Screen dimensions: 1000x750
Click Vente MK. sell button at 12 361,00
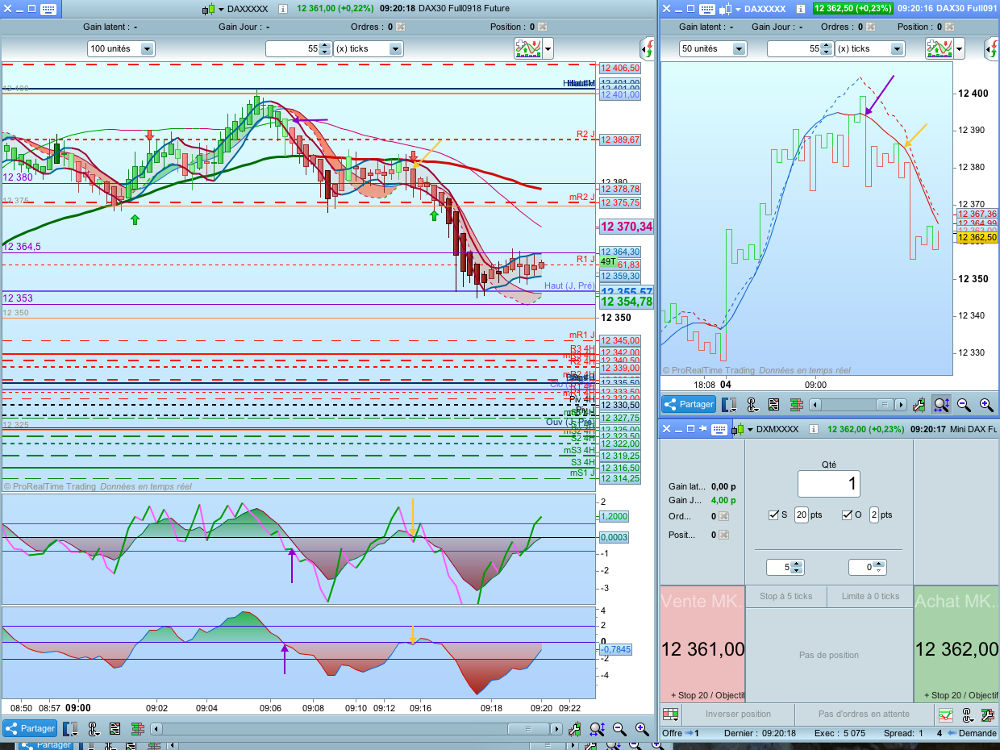click(x=702, y=644)
